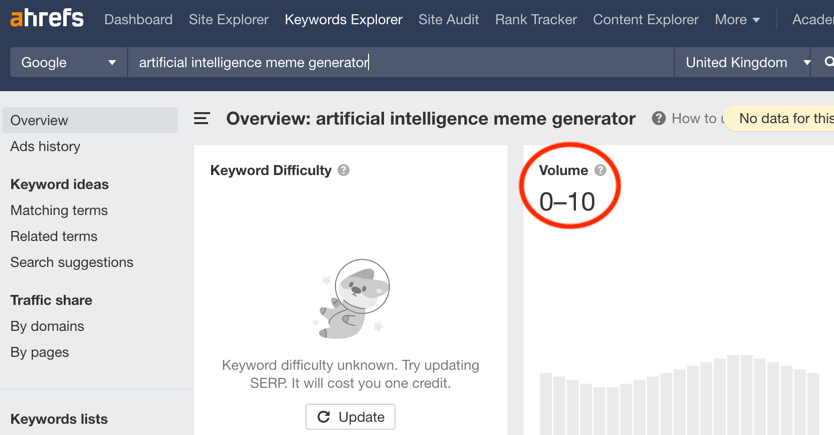The height and width of the screenshot is (435, 834).
Task: Click the Ahrefs logo
Action: [46, 19]
